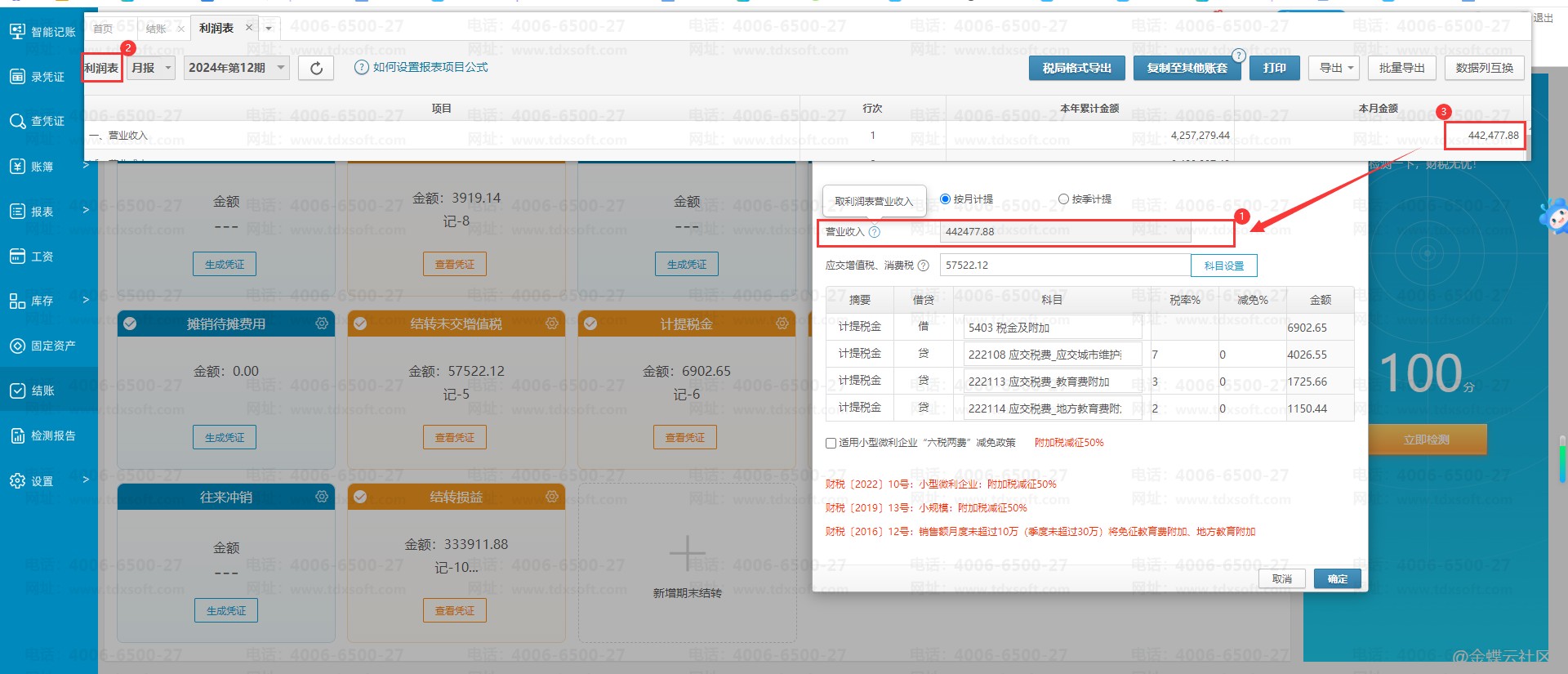Open settings gear on 计提税金 card
This screenshot has height=674, width=1568.
pyautogui.click(x=782, y=324)
